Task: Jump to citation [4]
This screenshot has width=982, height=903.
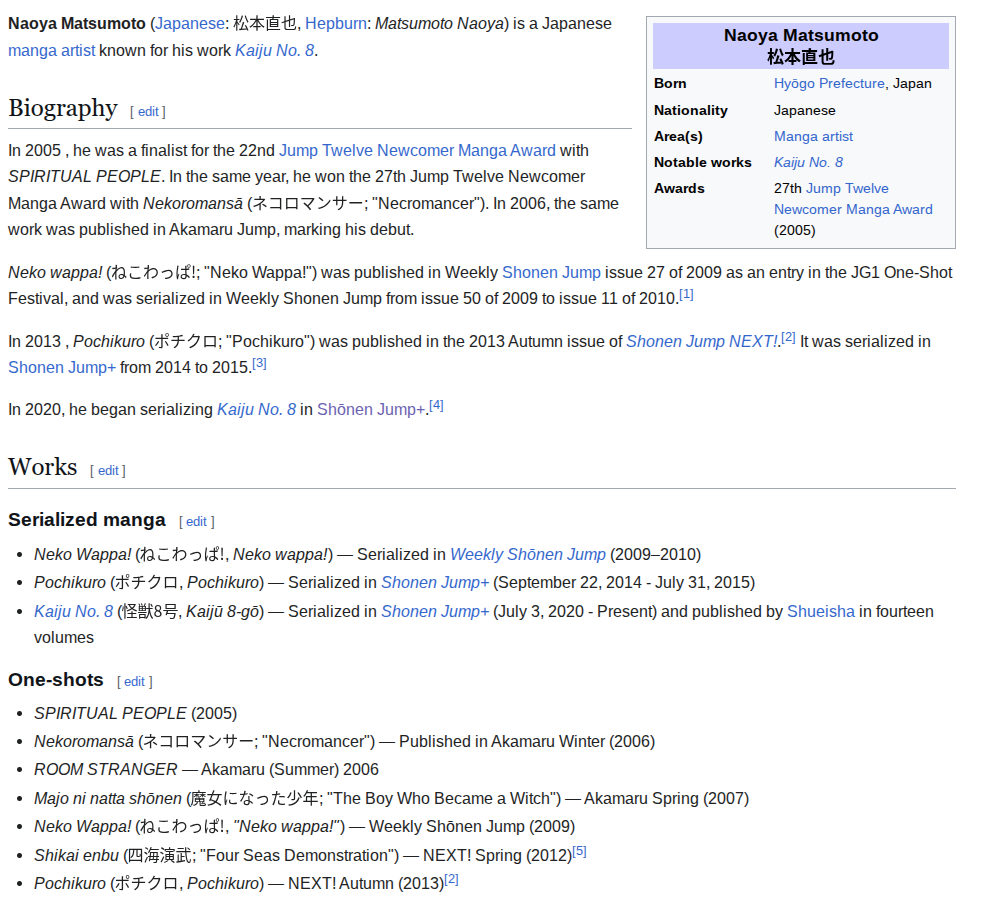Action: [437, 406]
